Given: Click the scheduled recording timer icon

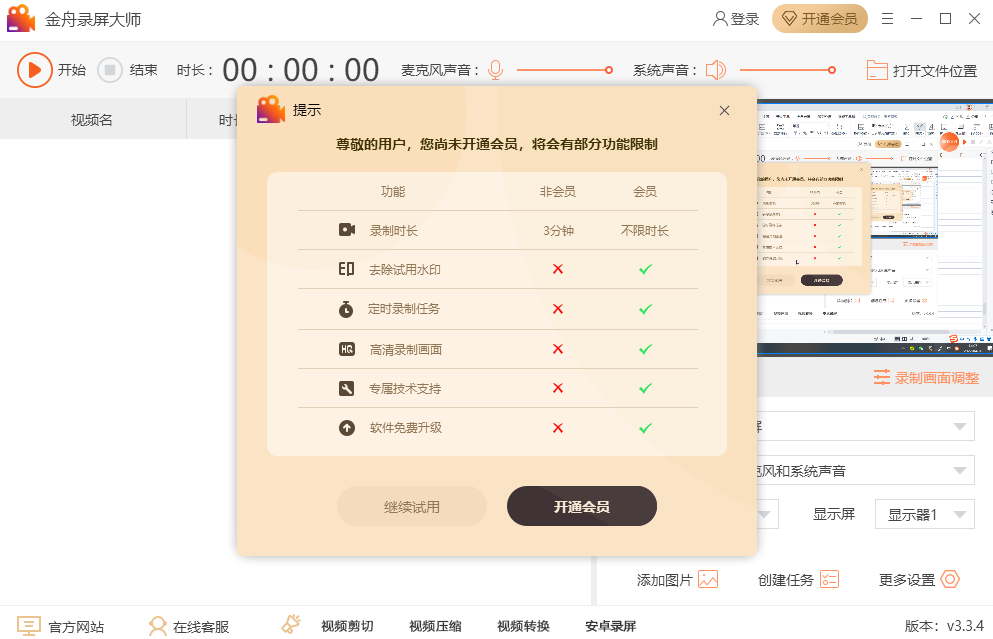Looking at the screenshot, I should [346, 309].
